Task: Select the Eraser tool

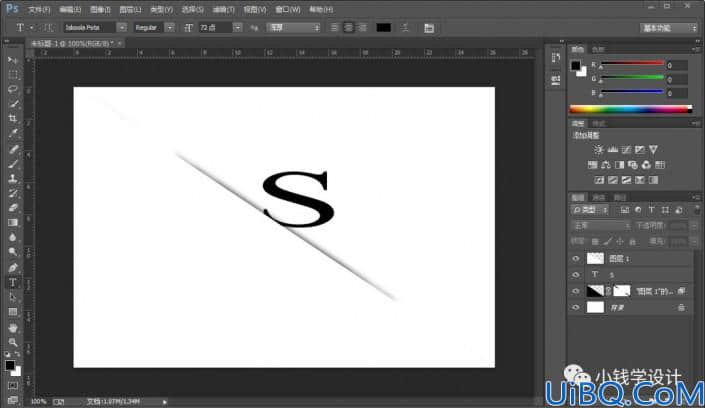Action: click(x=13, y=208)
